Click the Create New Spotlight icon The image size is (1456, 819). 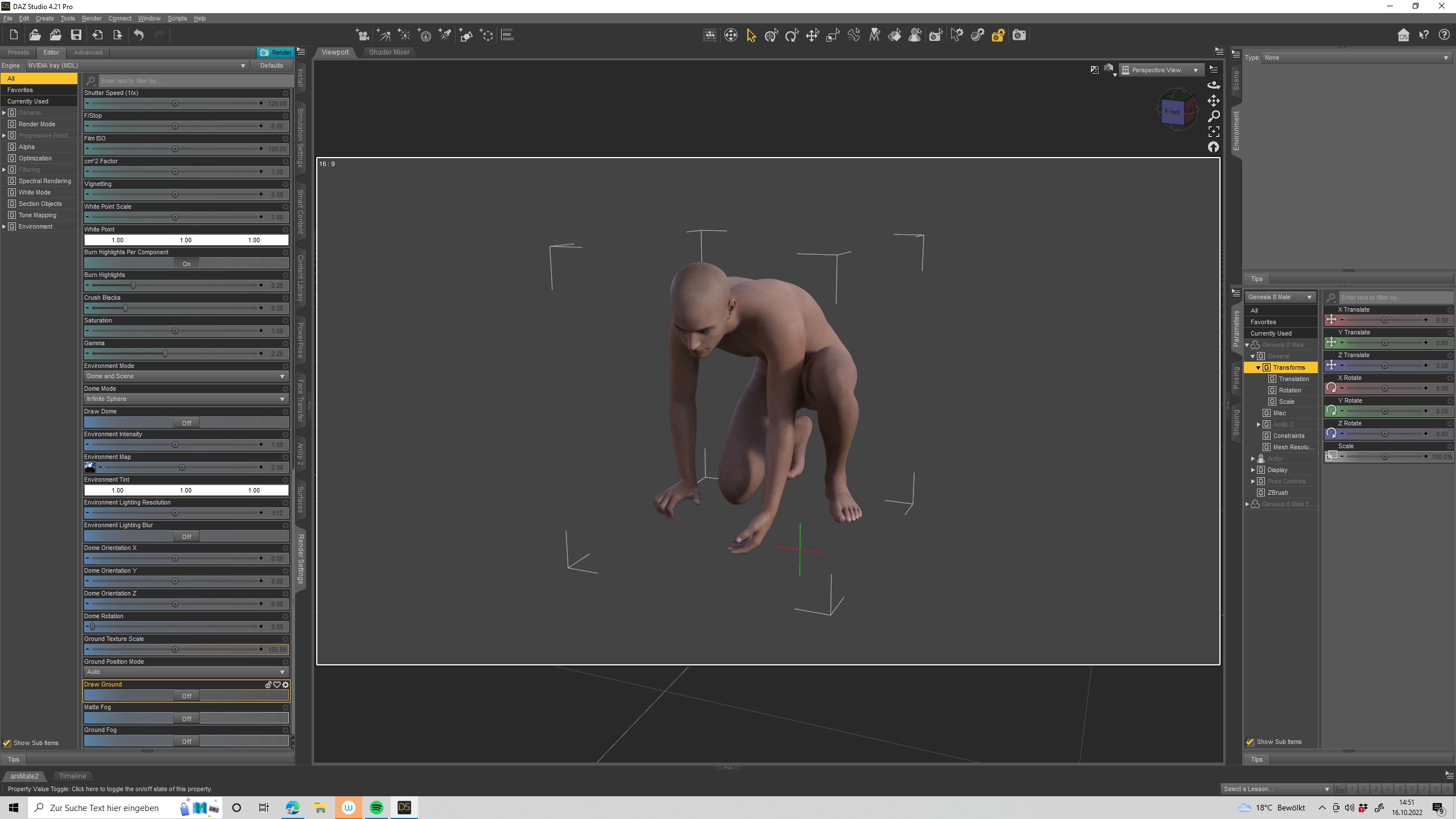(445, 35)
